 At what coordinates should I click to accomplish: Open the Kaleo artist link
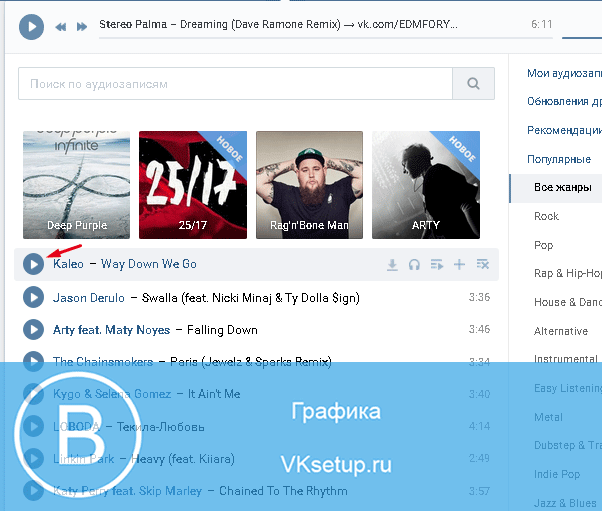point(68,264)
